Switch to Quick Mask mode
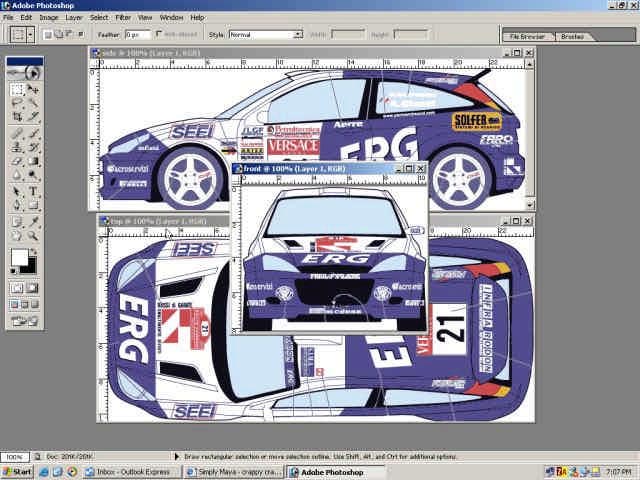Screen dimensions: 640x480 coord(34,288)
